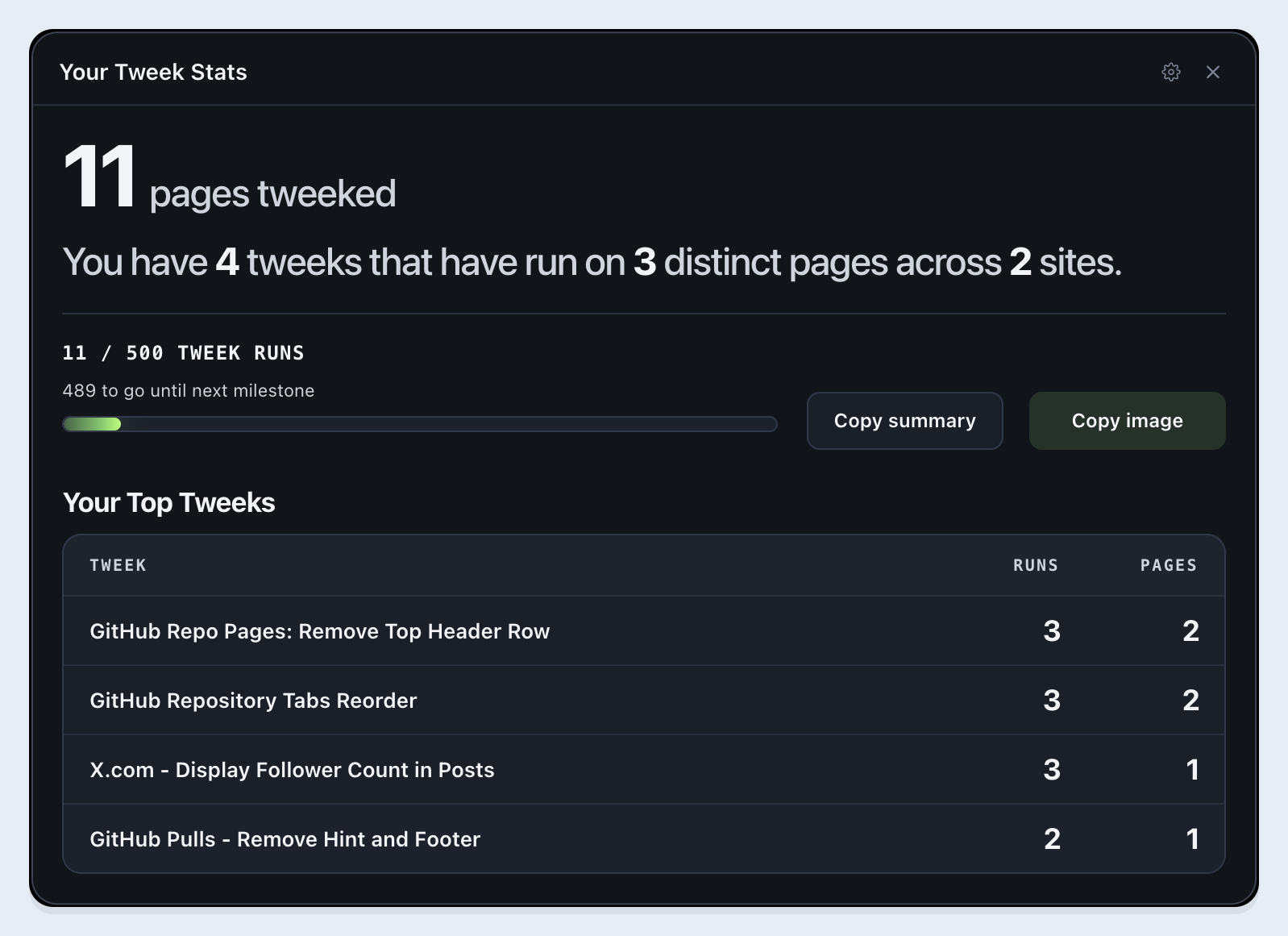Close the Tweek Stats dialog
The image size is (1288, 936).
tap(1212, 72)
